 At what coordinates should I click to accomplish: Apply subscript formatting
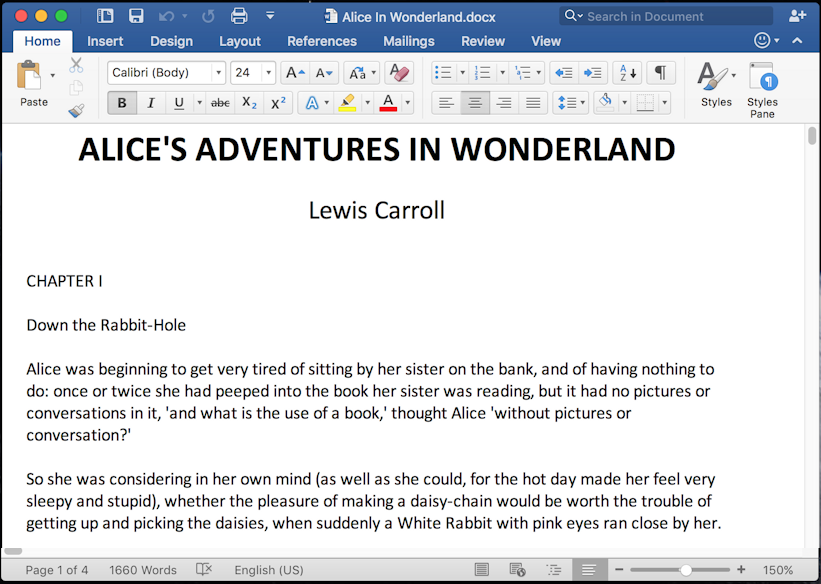pyautogui.click(x=249, y=103)
